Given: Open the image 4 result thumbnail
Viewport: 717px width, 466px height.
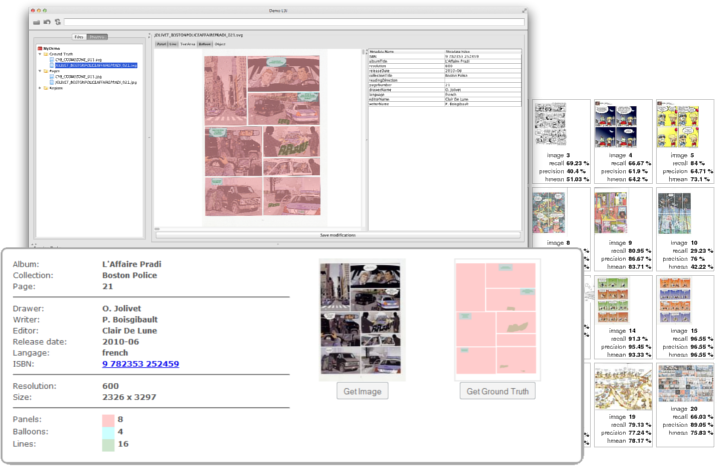Looking at the screenshot, I should pyautogui.click(x=615, y=124).
